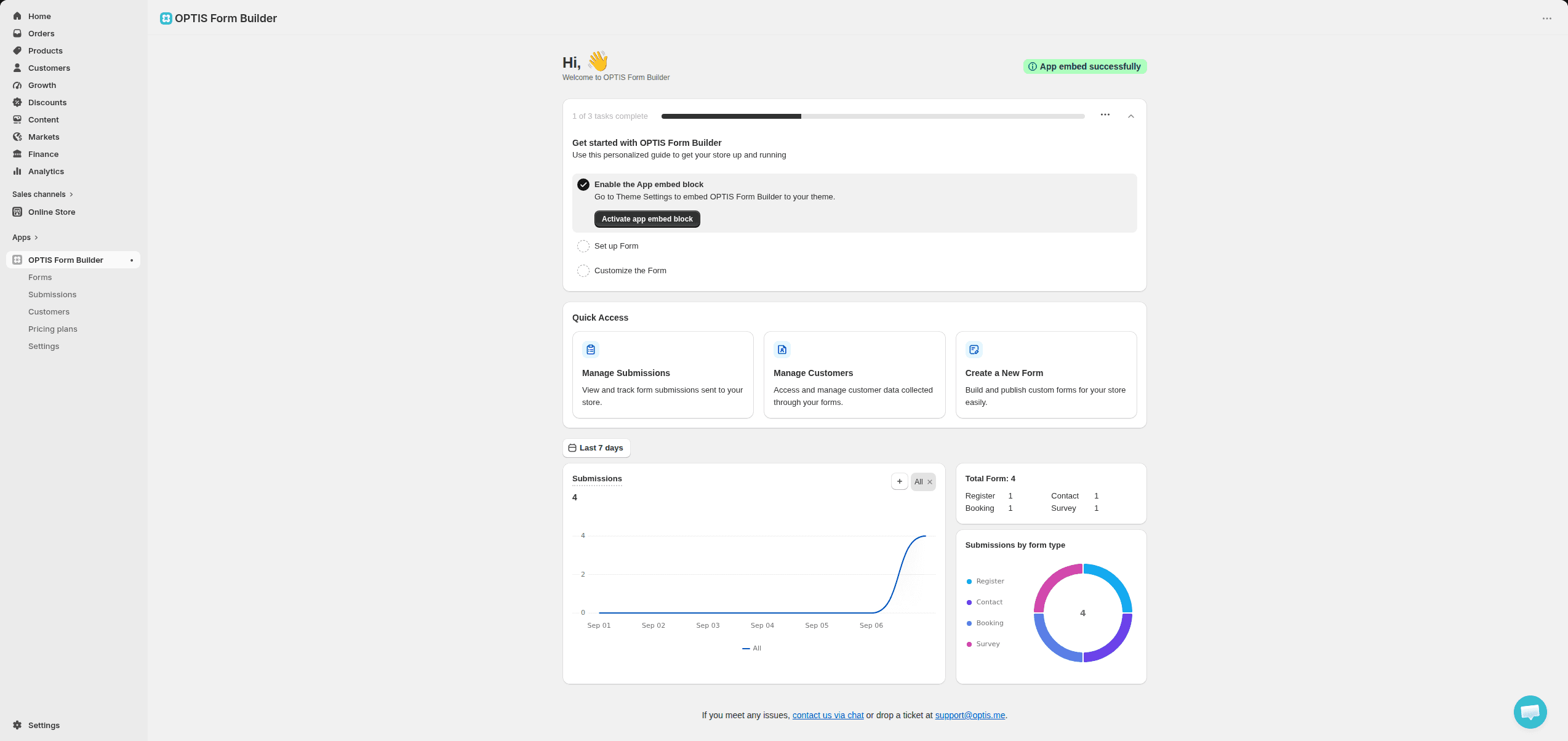Click the OPTIS Form Builder sidebar app icon
1568x741 pixels.
pyautogui.click(x=17, y=260)
